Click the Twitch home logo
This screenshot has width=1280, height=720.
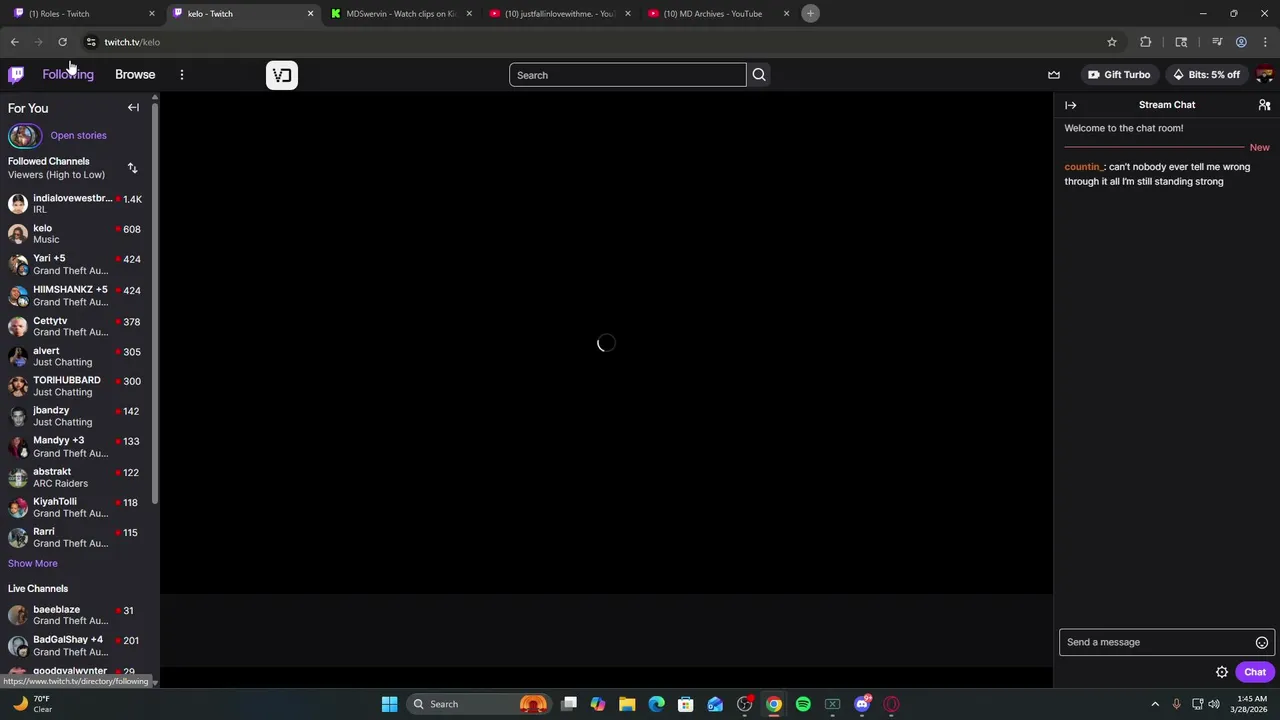(x=16, y=74)
